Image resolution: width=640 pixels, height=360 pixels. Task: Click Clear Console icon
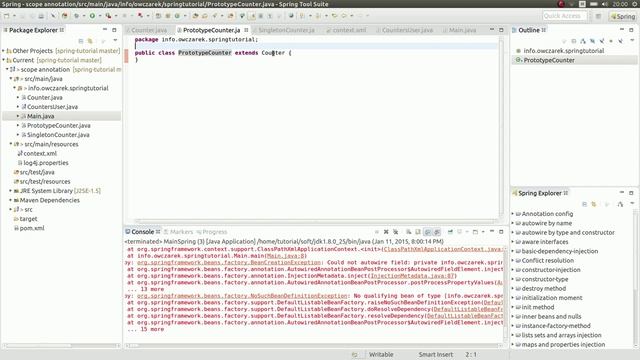click(409, 232)
